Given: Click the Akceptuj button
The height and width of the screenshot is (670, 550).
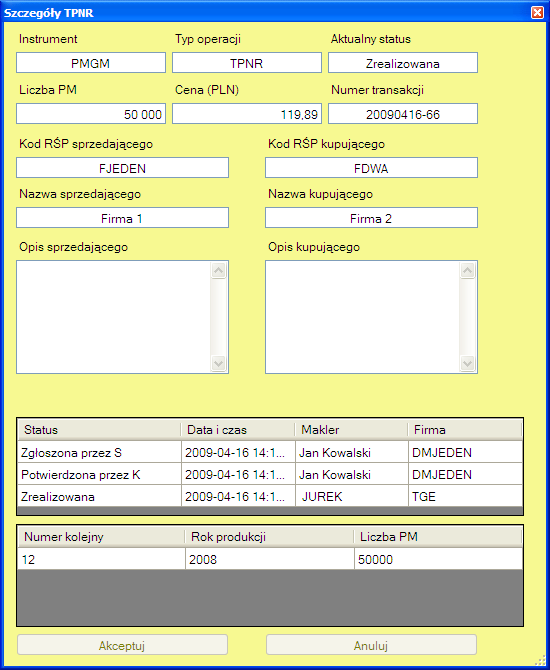Looking at the screenshot, I should coord(122,645).
